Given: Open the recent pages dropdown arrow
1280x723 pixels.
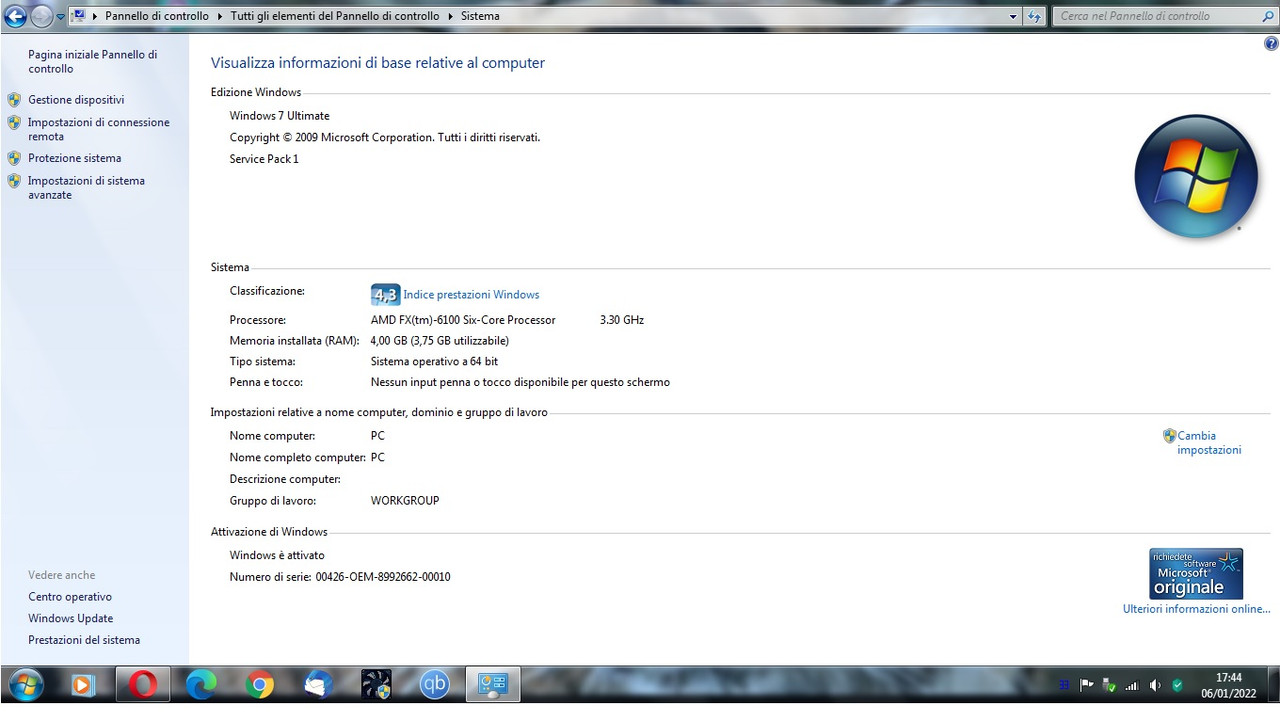Looking at the screenshot, I should 60,17.
